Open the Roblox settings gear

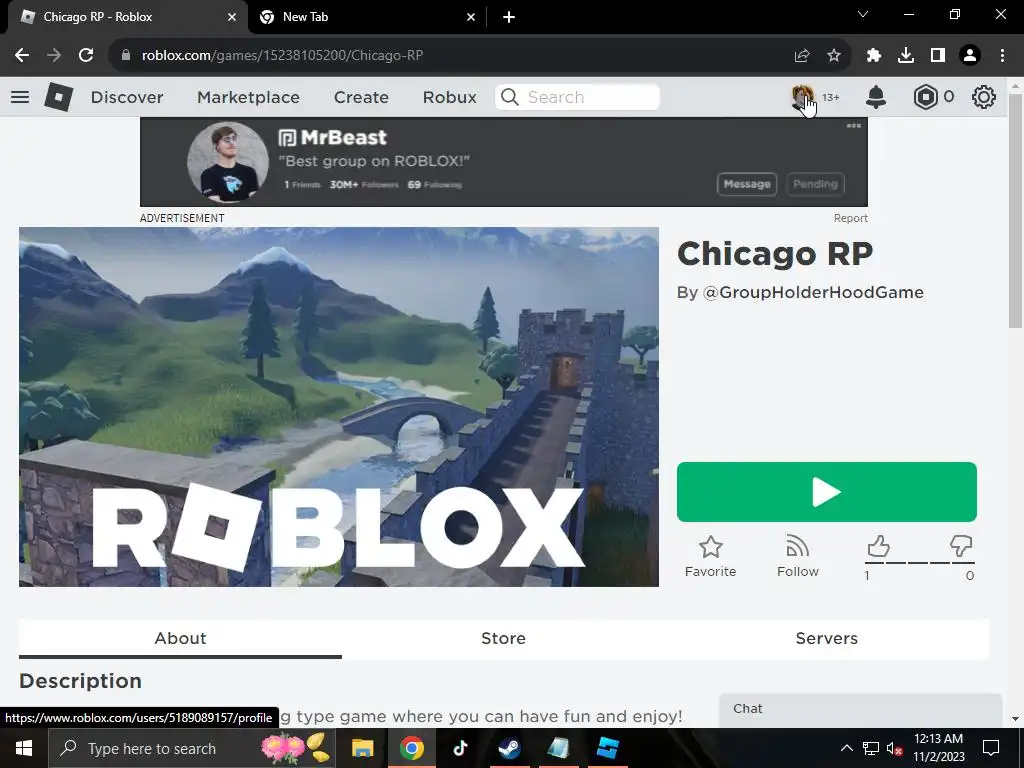[x=984, y=97]
